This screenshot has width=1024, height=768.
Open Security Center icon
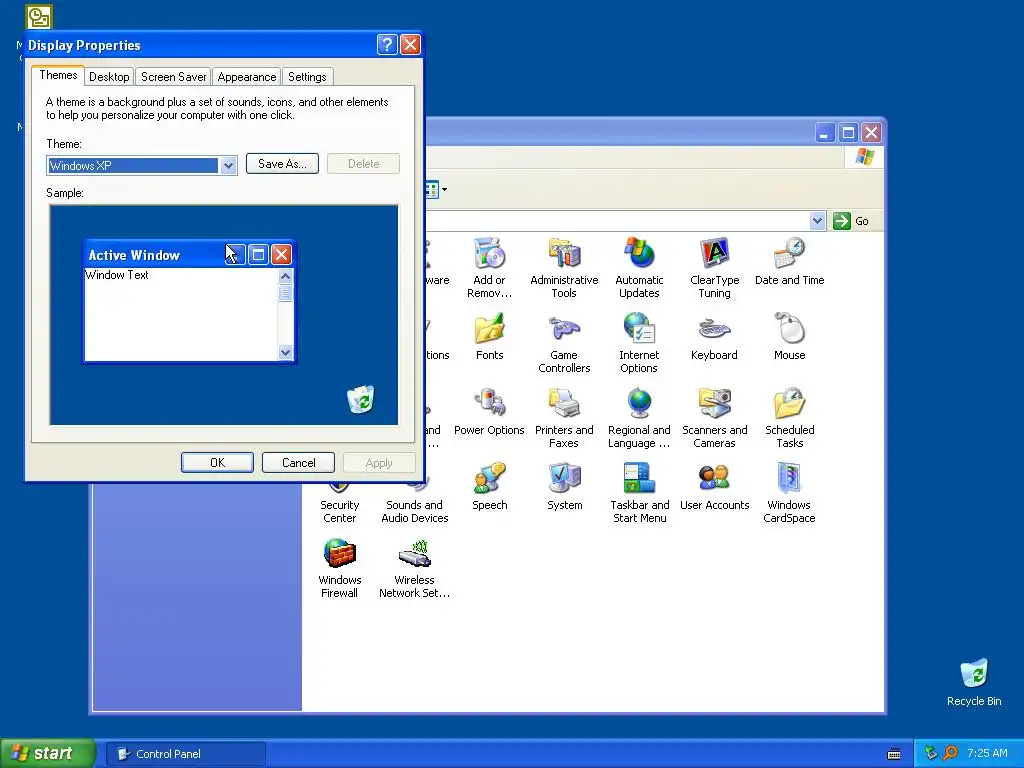point(340,504)
